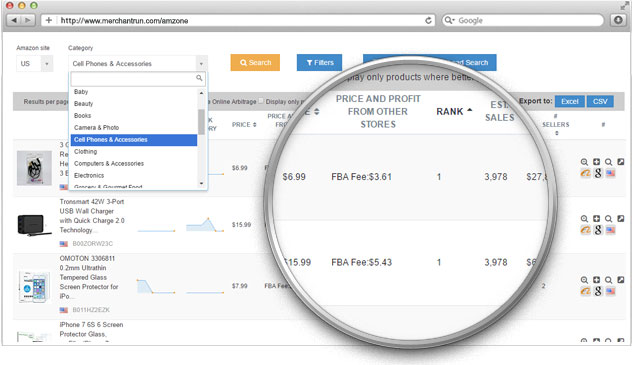Select Baby from category list
Screen dimensions: 635x365
coord(134,92)
